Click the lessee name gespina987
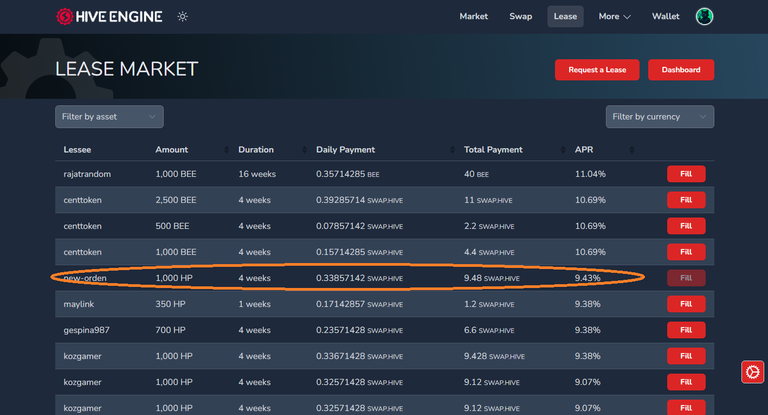Viewport: 768px width, 415px height. click(86, 330)
